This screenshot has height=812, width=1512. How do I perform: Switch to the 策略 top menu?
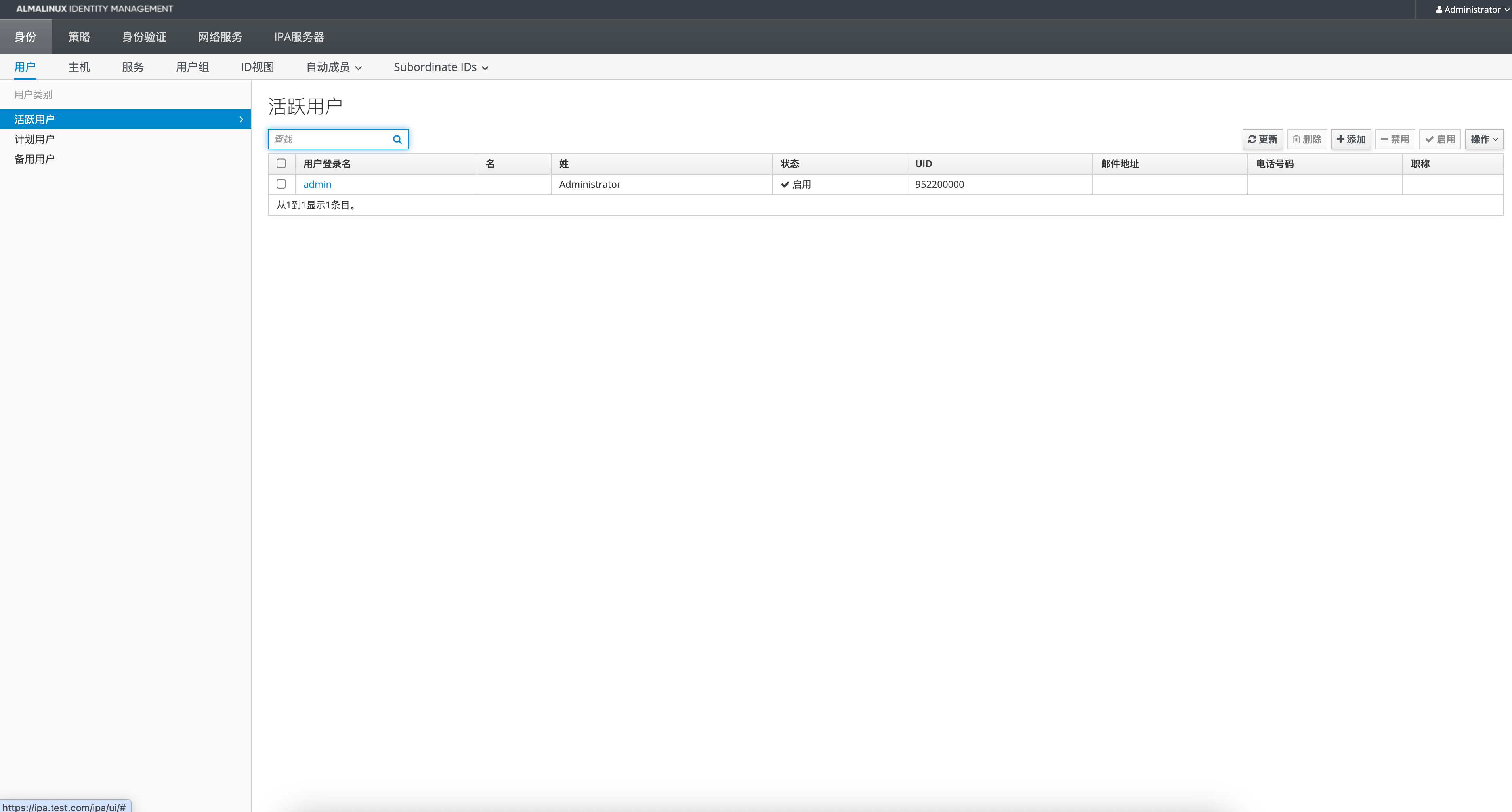79,36
